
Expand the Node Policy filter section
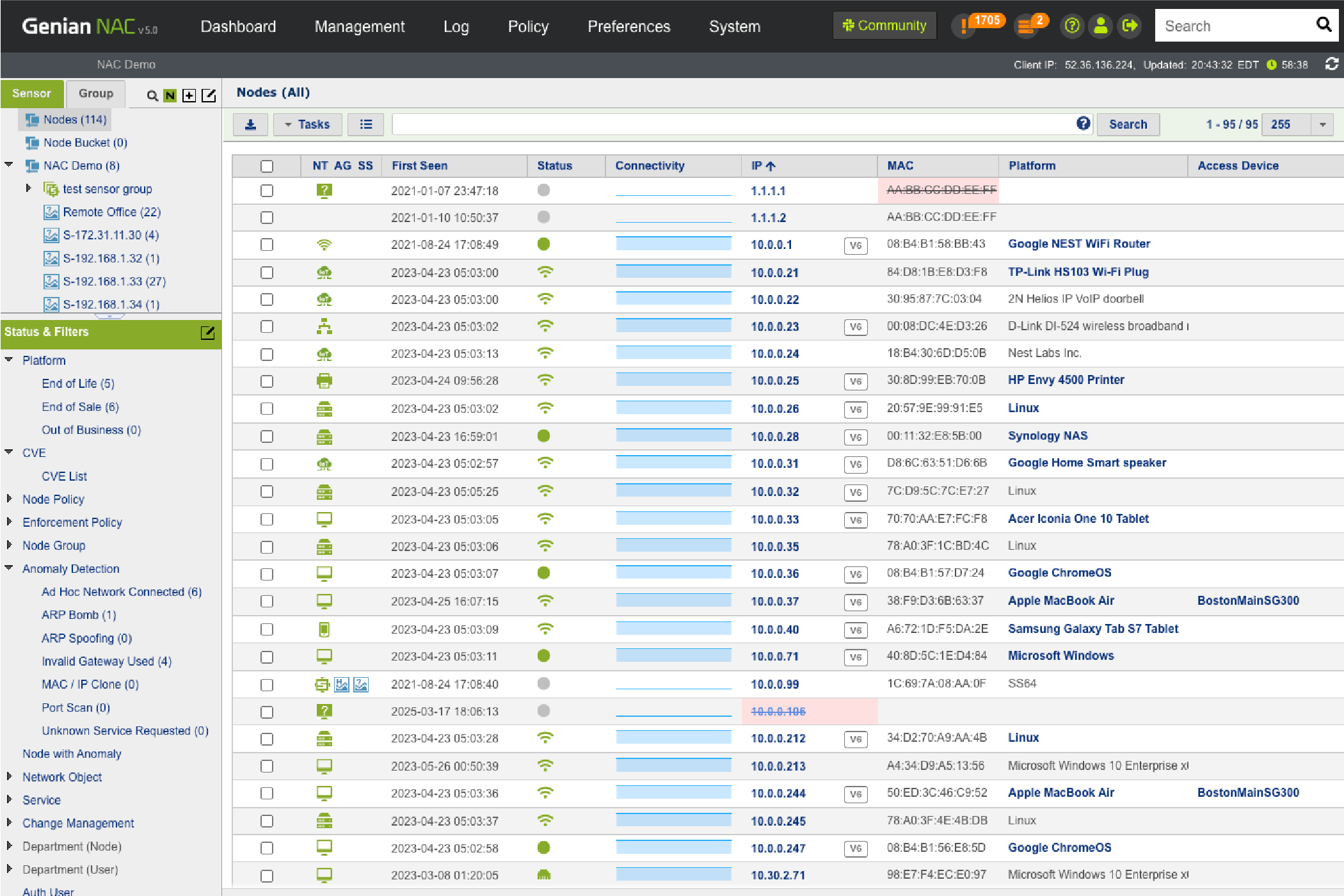9,499
